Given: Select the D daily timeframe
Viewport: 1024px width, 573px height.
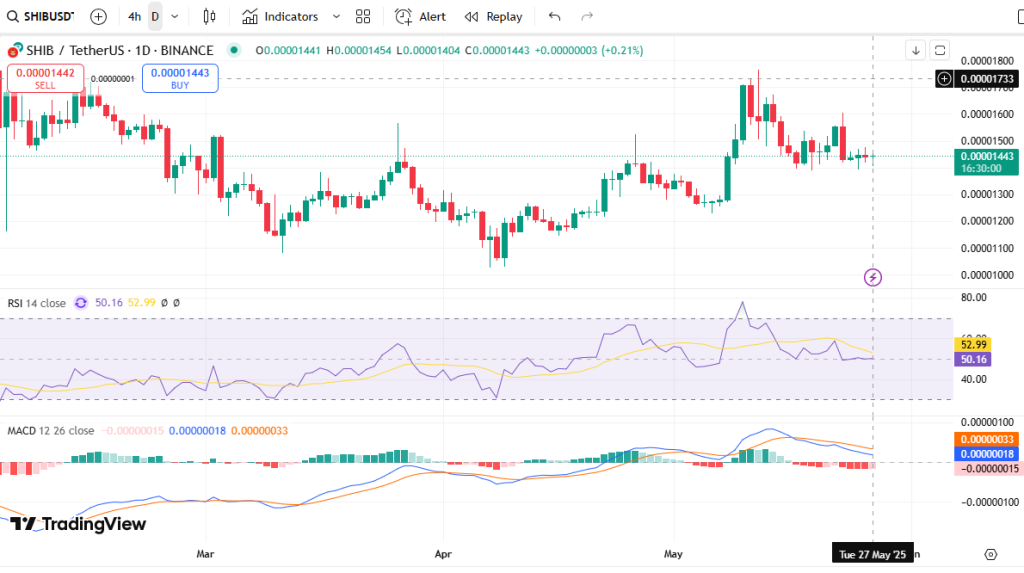Looking at the screenshot, I should pos(155,16).
